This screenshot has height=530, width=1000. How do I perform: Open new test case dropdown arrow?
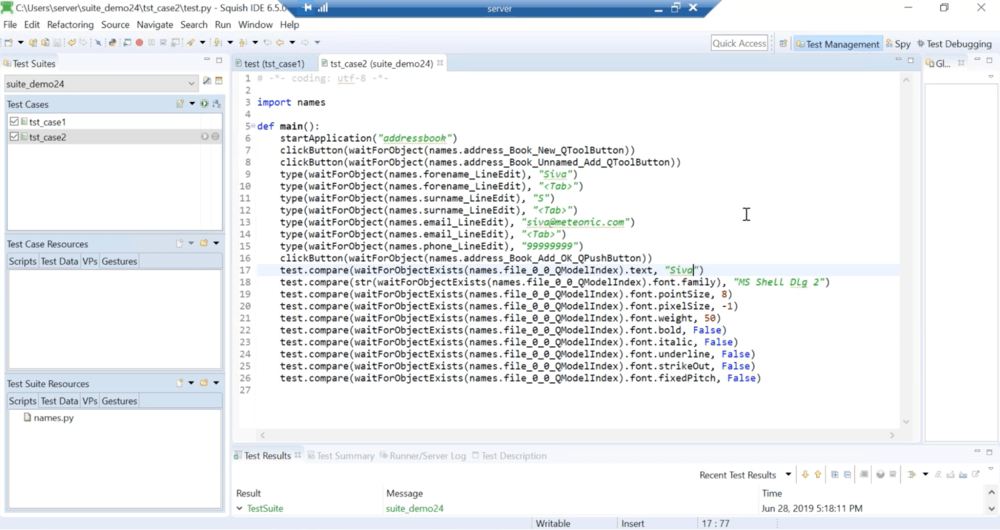191,103
